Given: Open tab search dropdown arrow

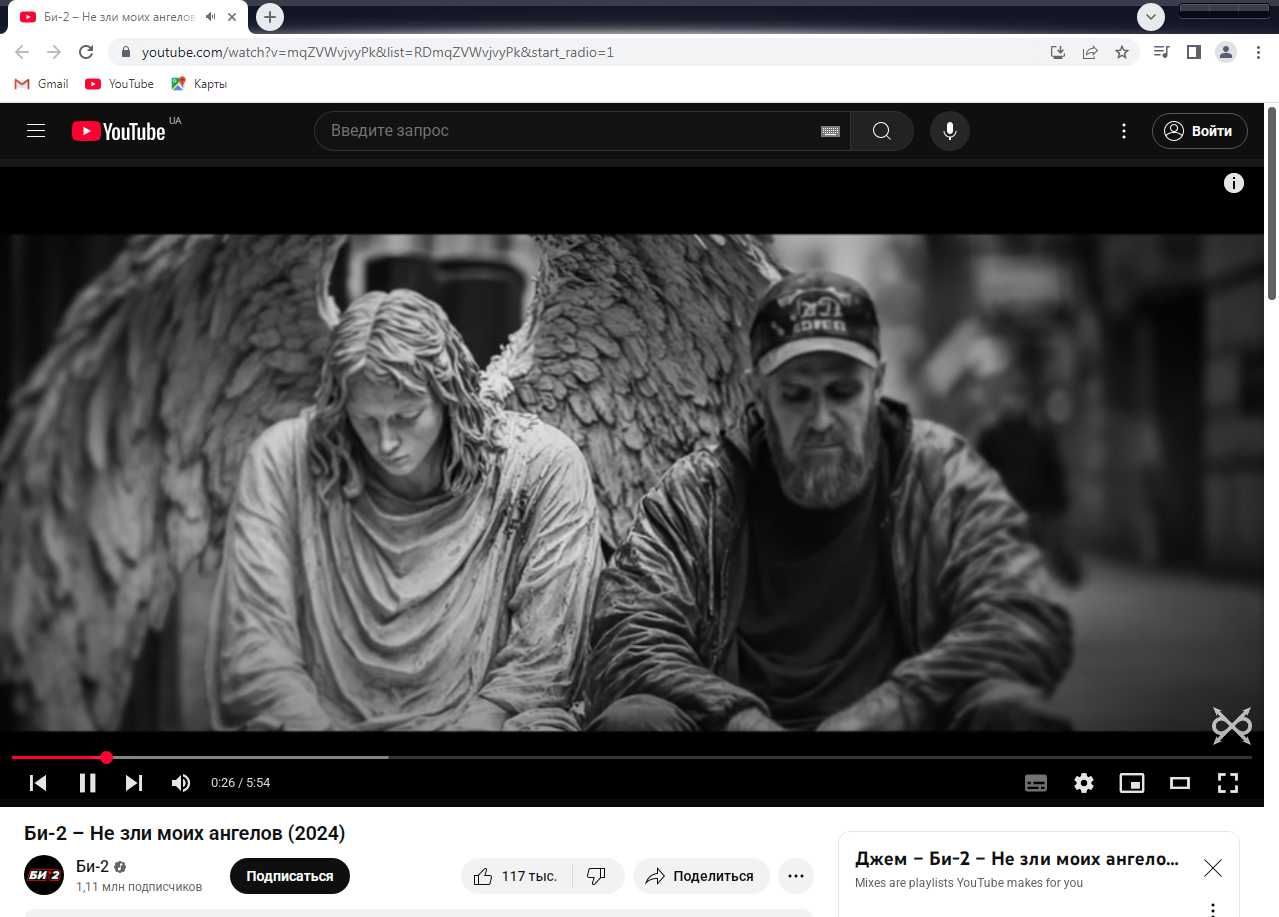Looking at the screenshot, I should (1151, 17).
